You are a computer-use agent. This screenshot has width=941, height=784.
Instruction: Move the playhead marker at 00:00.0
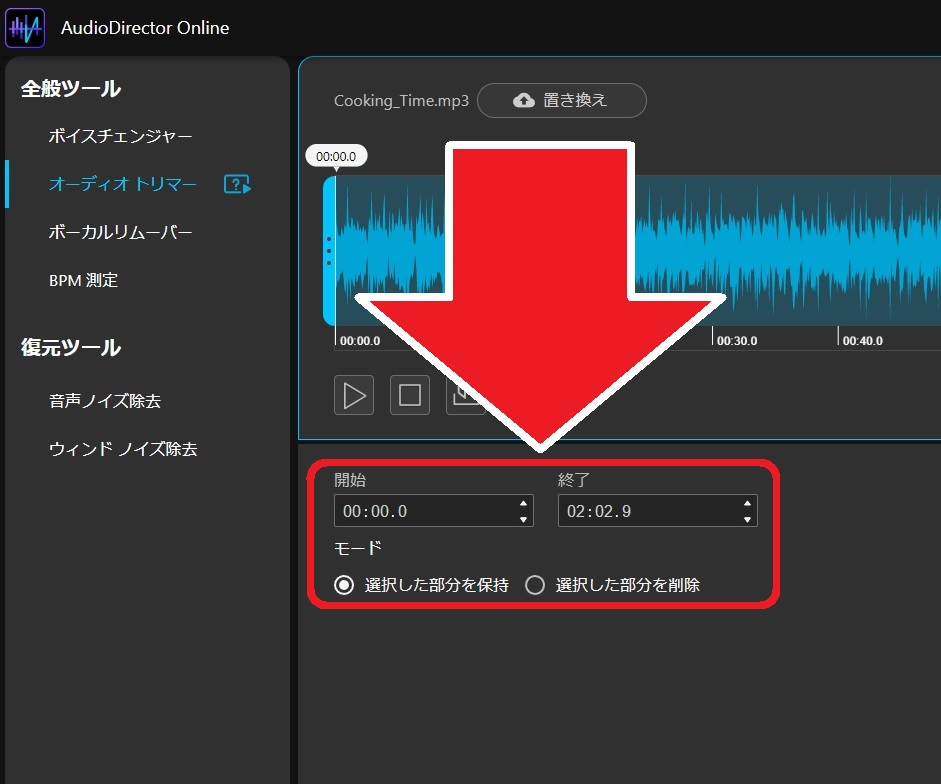coord(335,155)
